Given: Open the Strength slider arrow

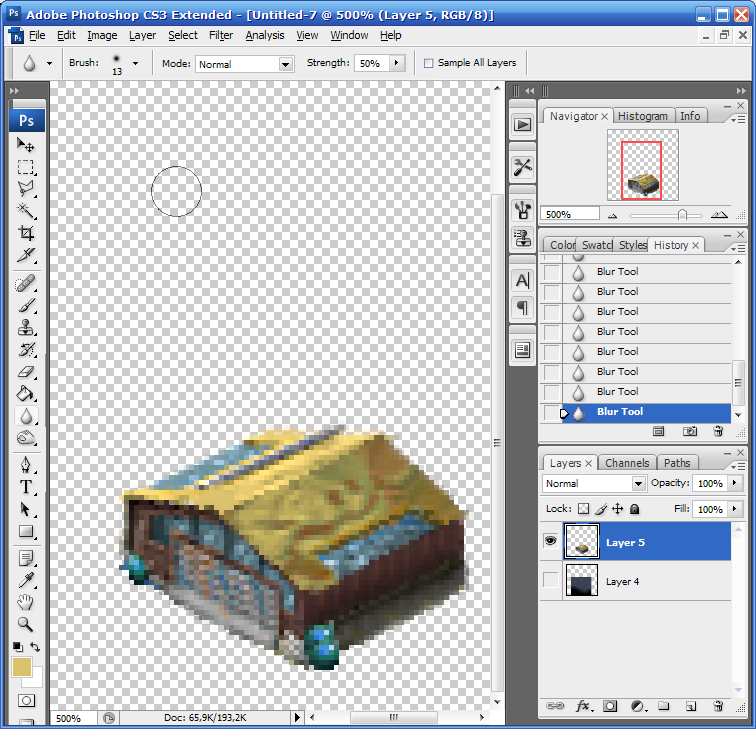Looking at the screenshot, I should click(x=396, y=63).
